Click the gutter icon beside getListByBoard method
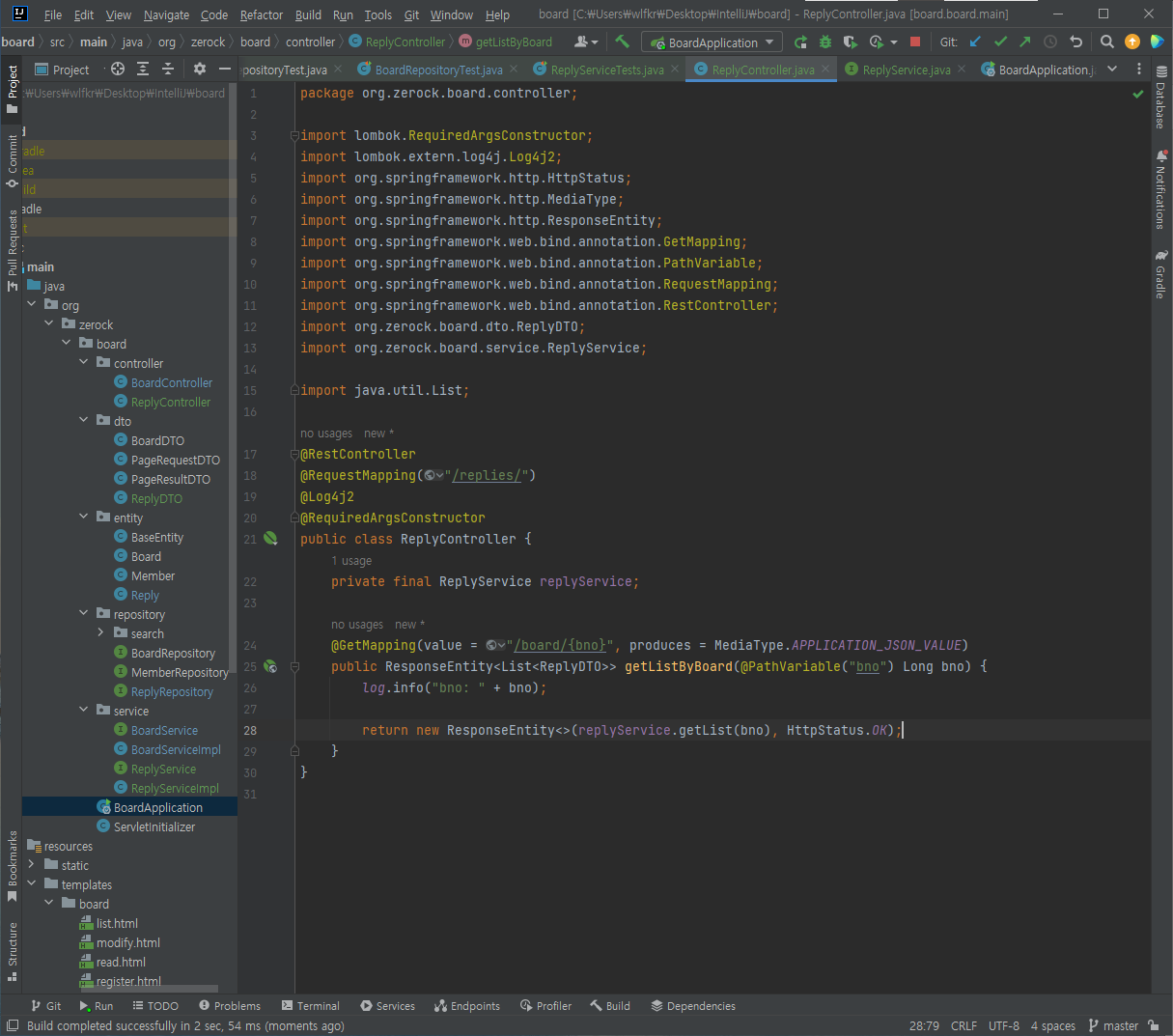 point(270,666)
